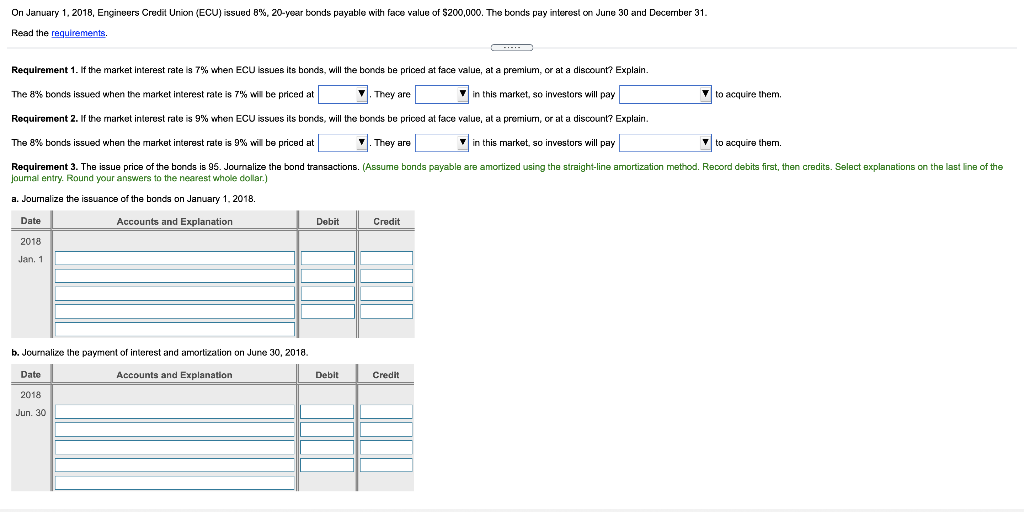Click 'Debit' header in June 30 table

pos(327,375)
